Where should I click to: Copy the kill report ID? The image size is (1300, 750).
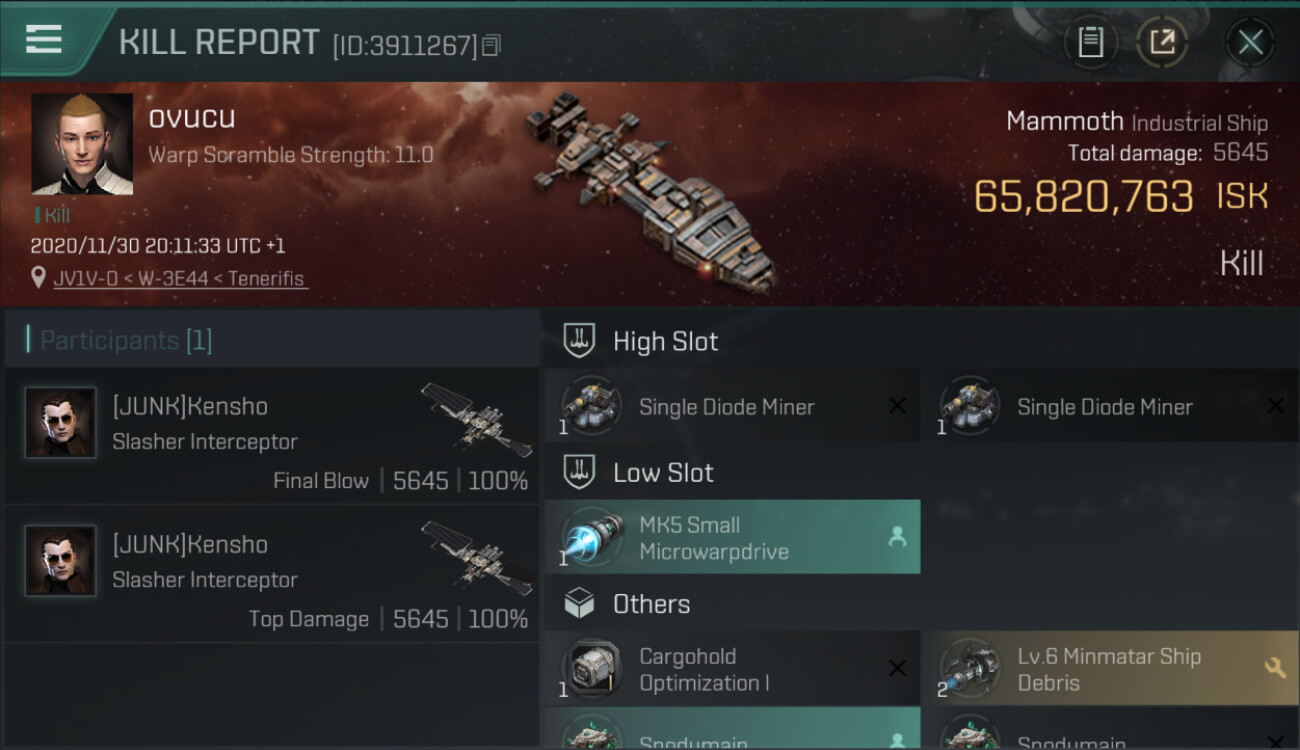tap(491, 45)
